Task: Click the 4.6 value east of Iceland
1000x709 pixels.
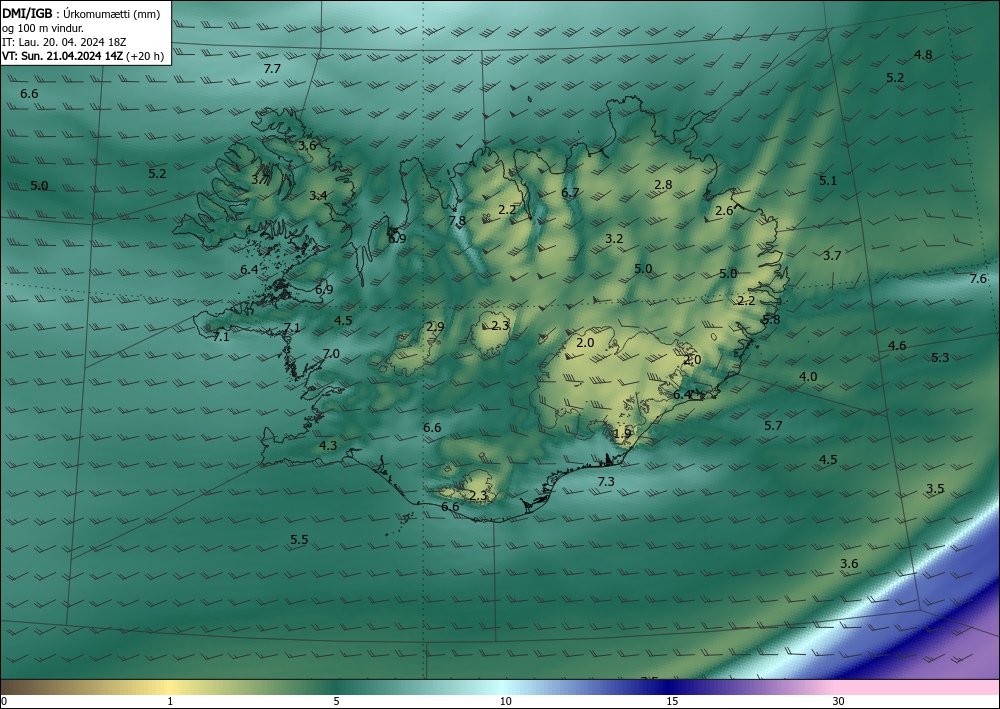Action: (897, 346)
